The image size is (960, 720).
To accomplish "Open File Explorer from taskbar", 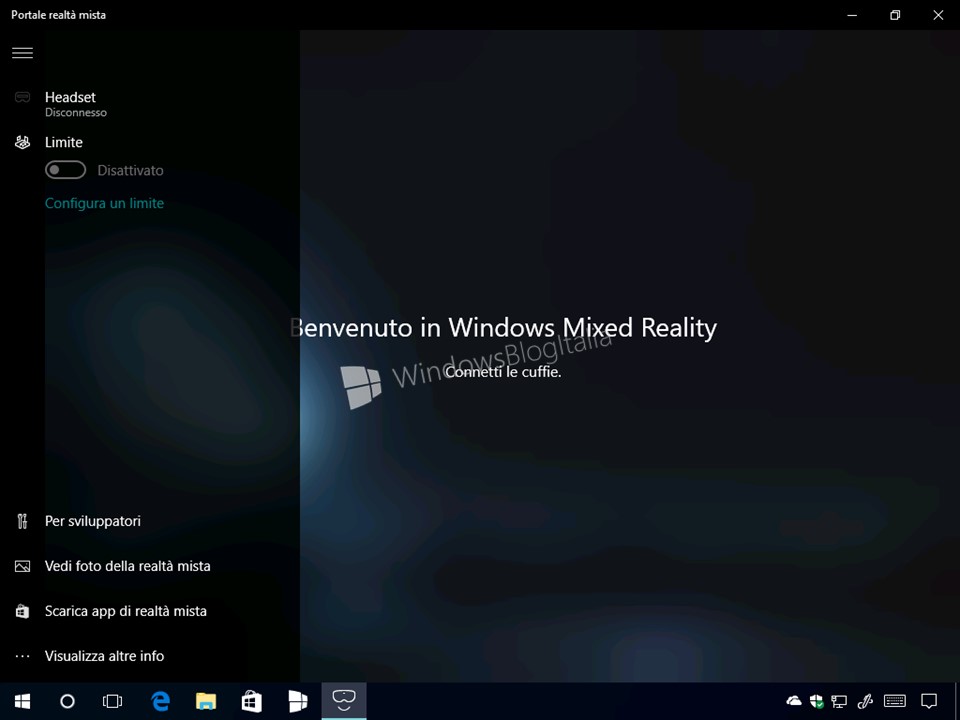I will 206,702.
